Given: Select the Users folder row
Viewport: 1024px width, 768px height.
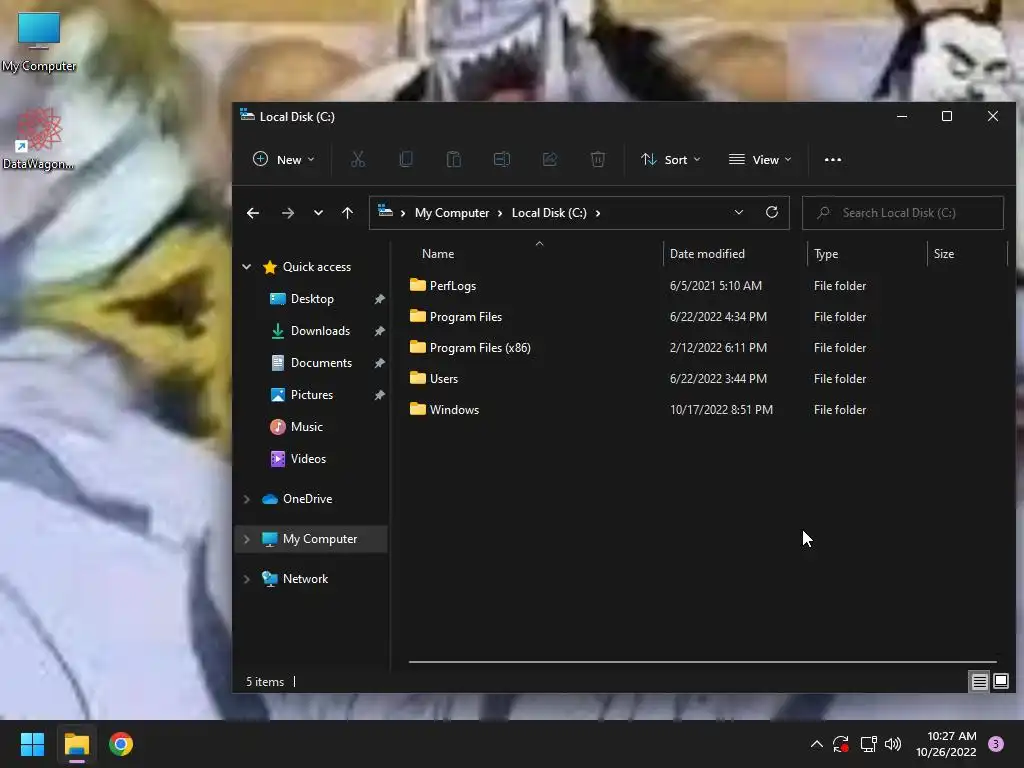Looking at the screenshot, I should tap(702, 379).
